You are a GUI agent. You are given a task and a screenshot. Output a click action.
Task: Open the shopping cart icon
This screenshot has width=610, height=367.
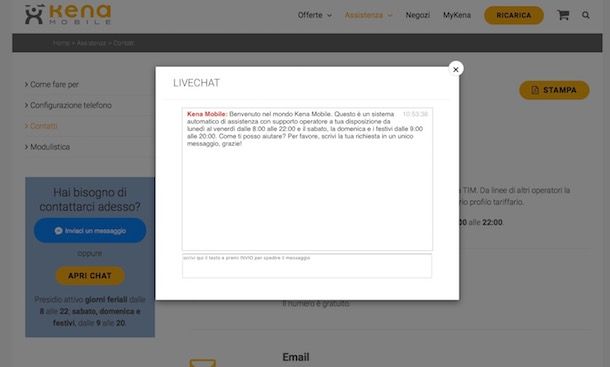(x=563, y=15)
